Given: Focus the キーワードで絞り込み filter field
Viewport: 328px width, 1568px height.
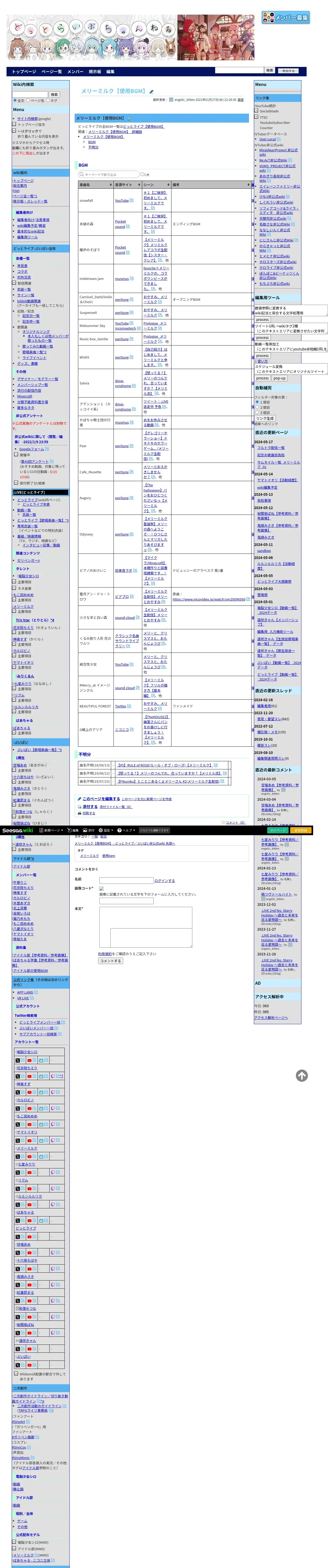Looking at the screenshot, I should (x=109, y=174).
